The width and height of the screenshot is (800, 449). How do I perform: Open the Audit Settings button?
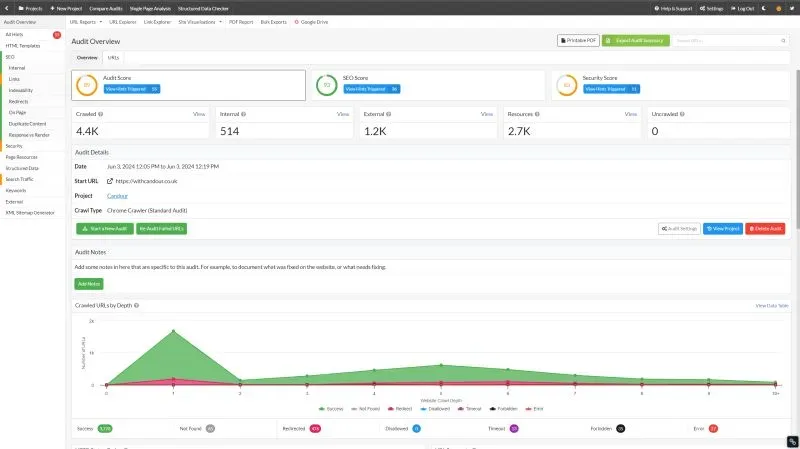679,229
